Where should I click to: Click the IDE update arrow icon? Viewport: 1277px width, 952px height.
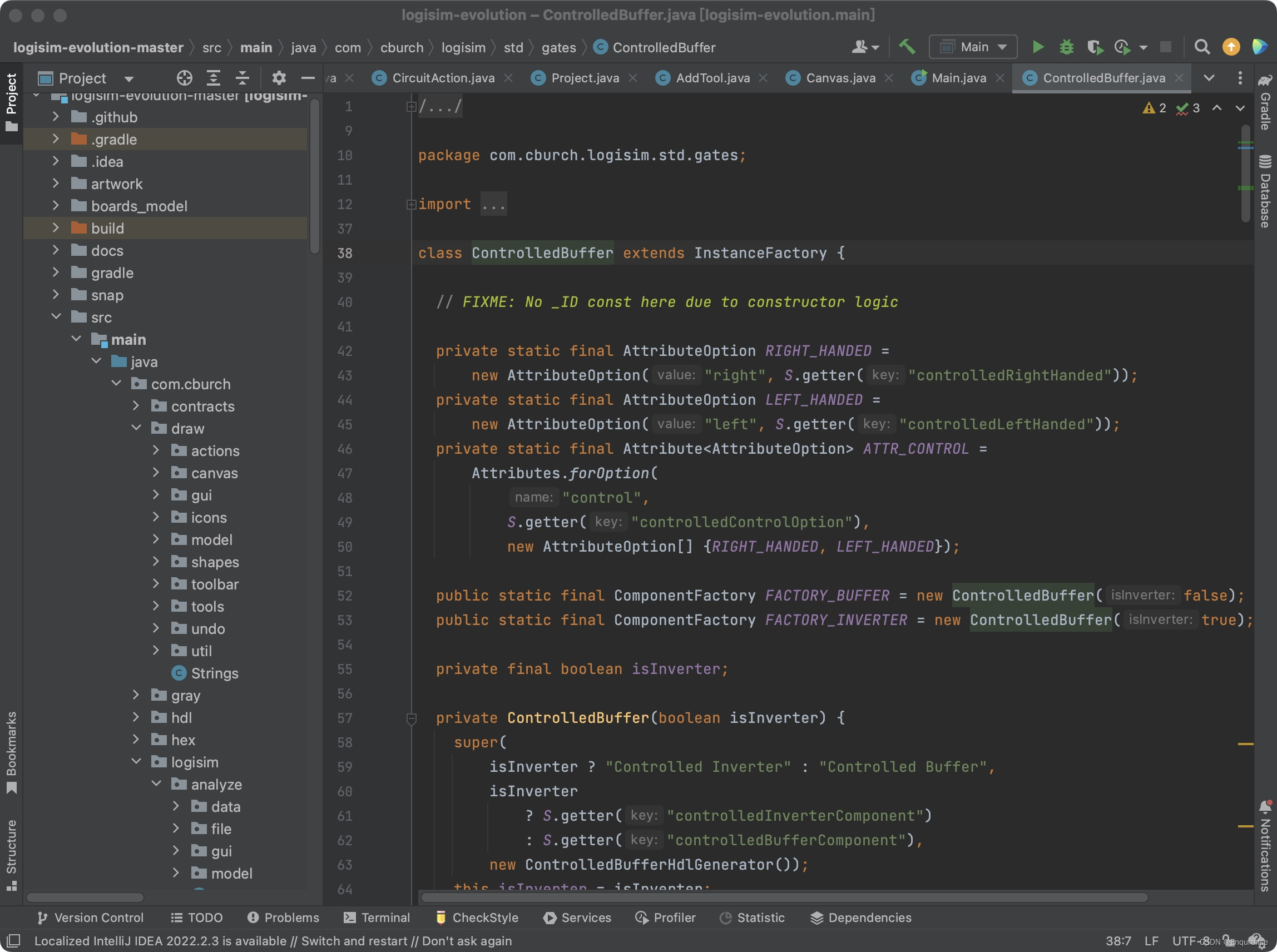coord(1231,47)
